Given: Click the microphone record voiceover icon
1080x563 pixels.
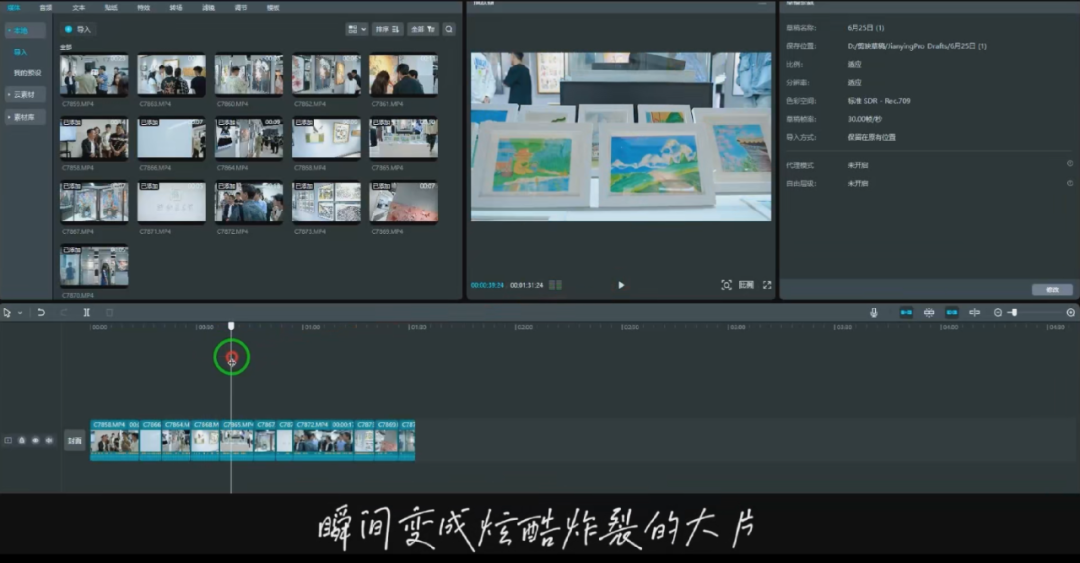Looking at the screenshot, I should click(873, 313).
